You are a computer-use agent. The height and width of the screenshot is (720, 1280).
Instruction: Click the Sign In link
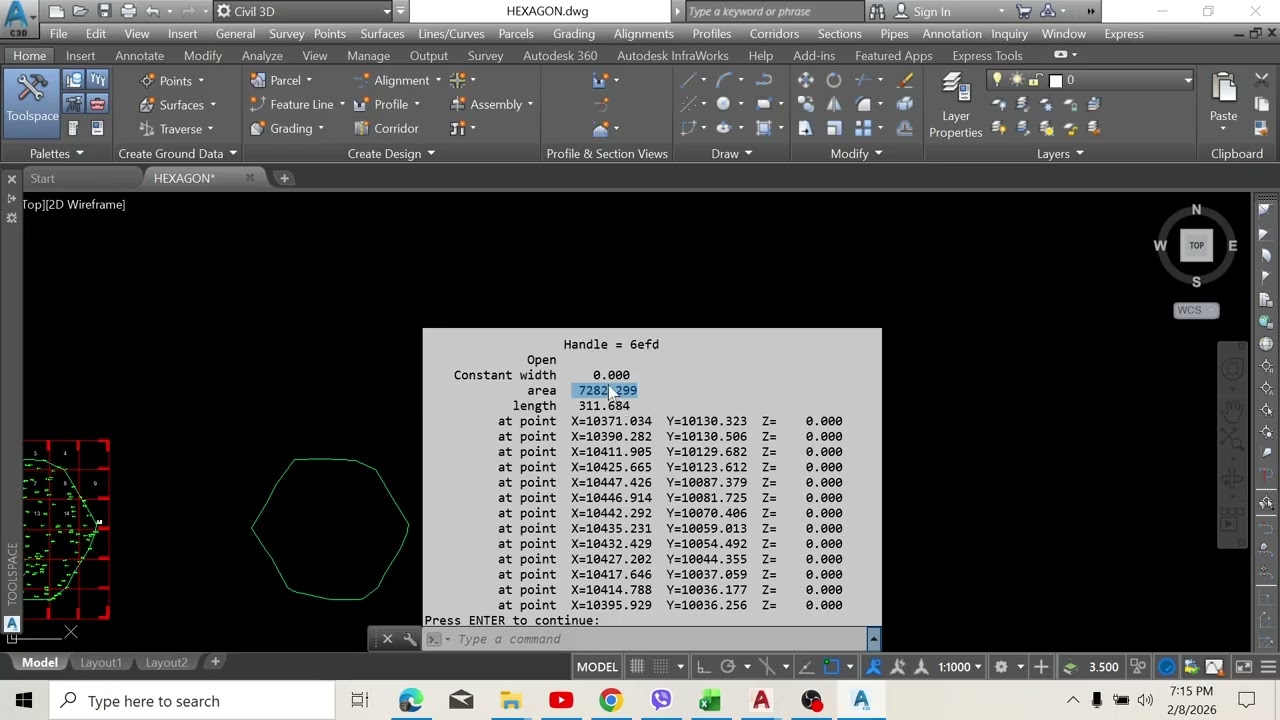click(932, 11)
